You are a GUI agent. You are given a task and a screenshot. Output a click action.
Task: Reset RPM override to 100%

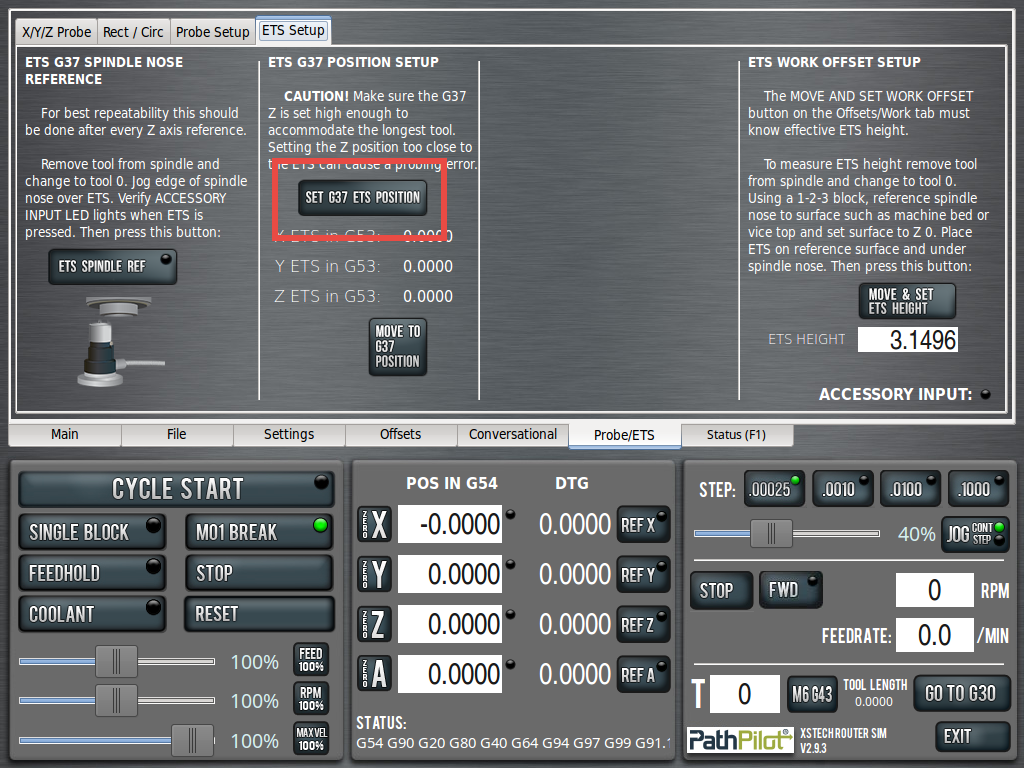[311, 699]
